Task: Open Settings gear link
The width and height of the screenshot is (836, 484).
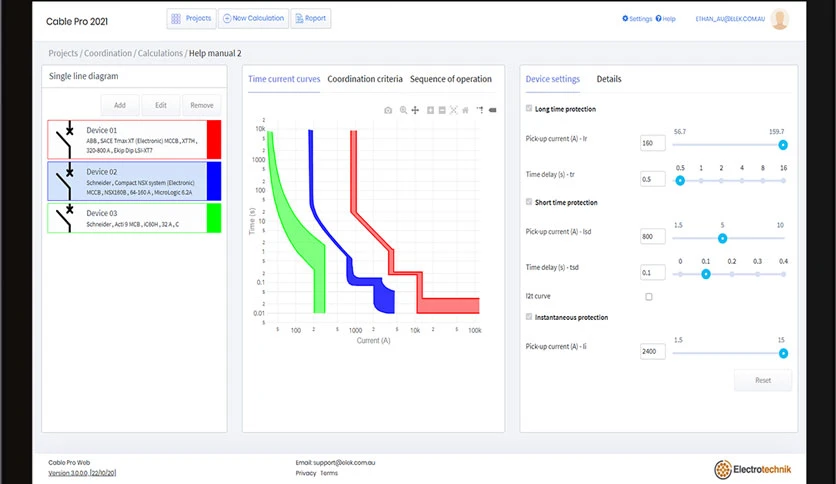Action: 637,19
